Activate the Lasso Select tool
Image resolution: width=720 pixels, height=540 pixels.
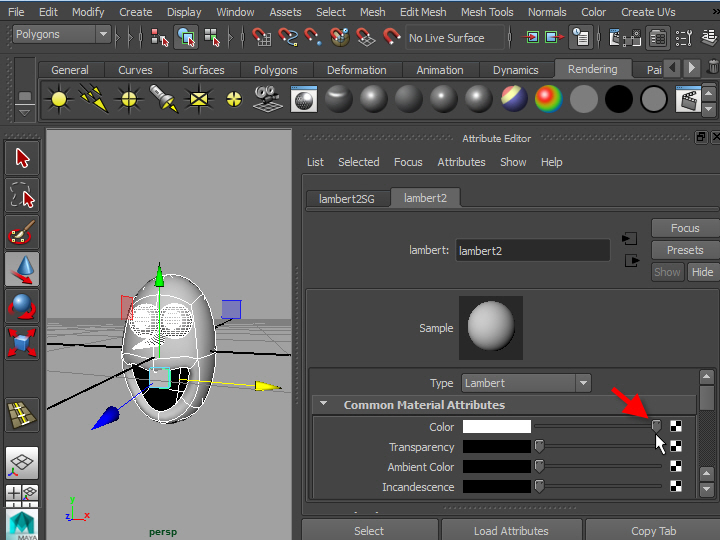click(x=22, y=195)
